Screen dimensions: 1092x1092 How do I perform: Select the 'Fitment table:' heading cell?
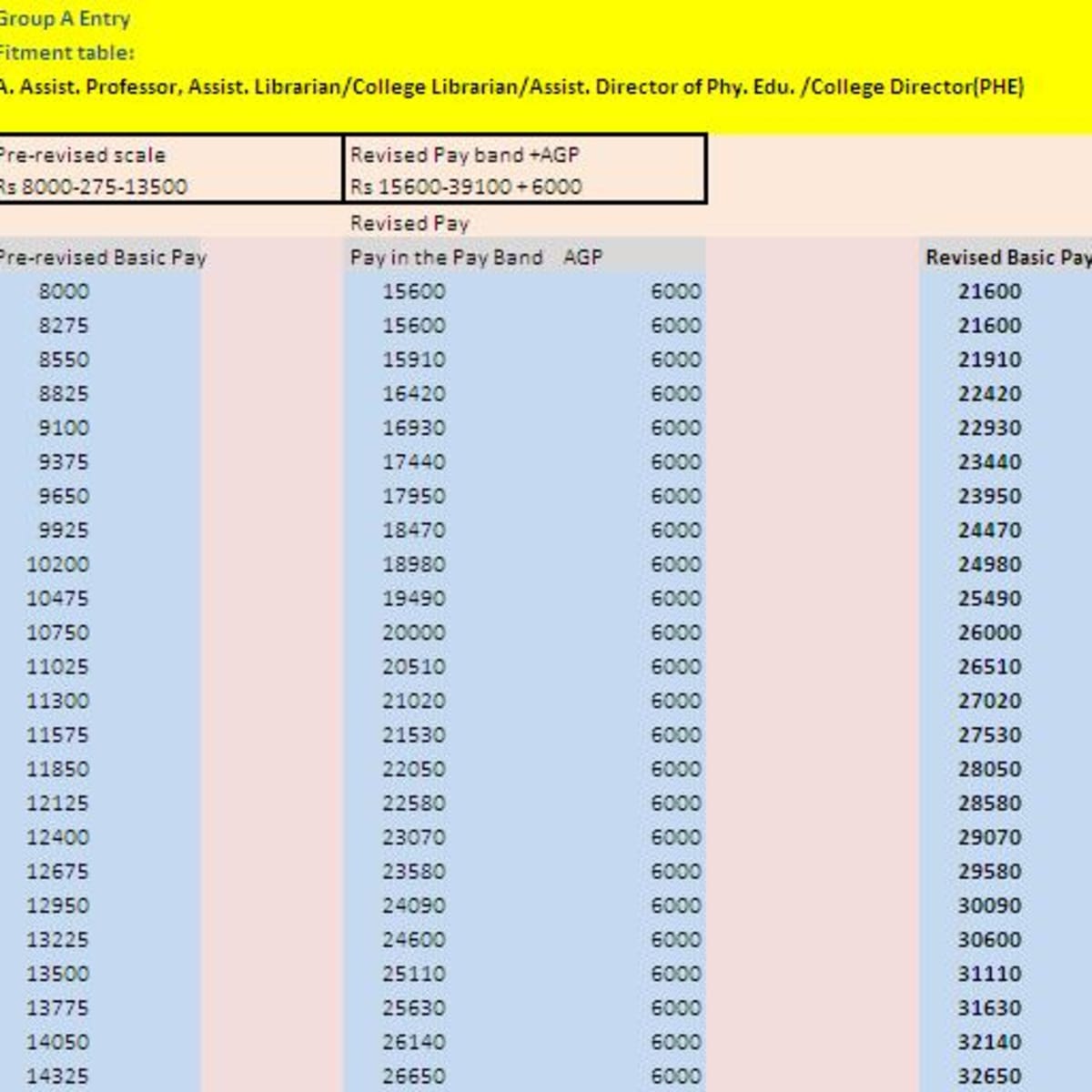pyautogui.click(x=67, y=53)
